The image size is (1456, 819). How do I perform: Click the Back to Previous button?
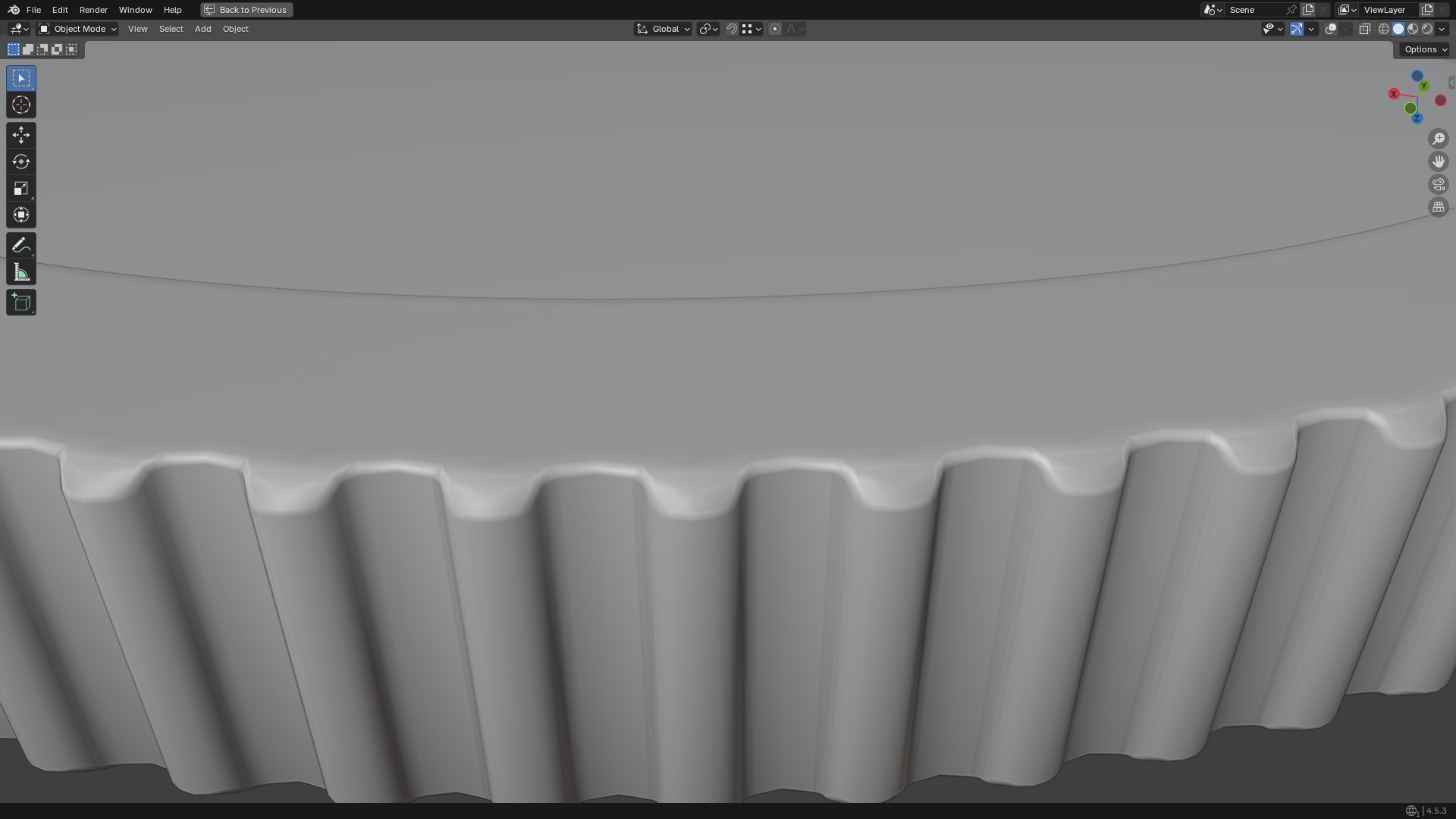[246, 10]
